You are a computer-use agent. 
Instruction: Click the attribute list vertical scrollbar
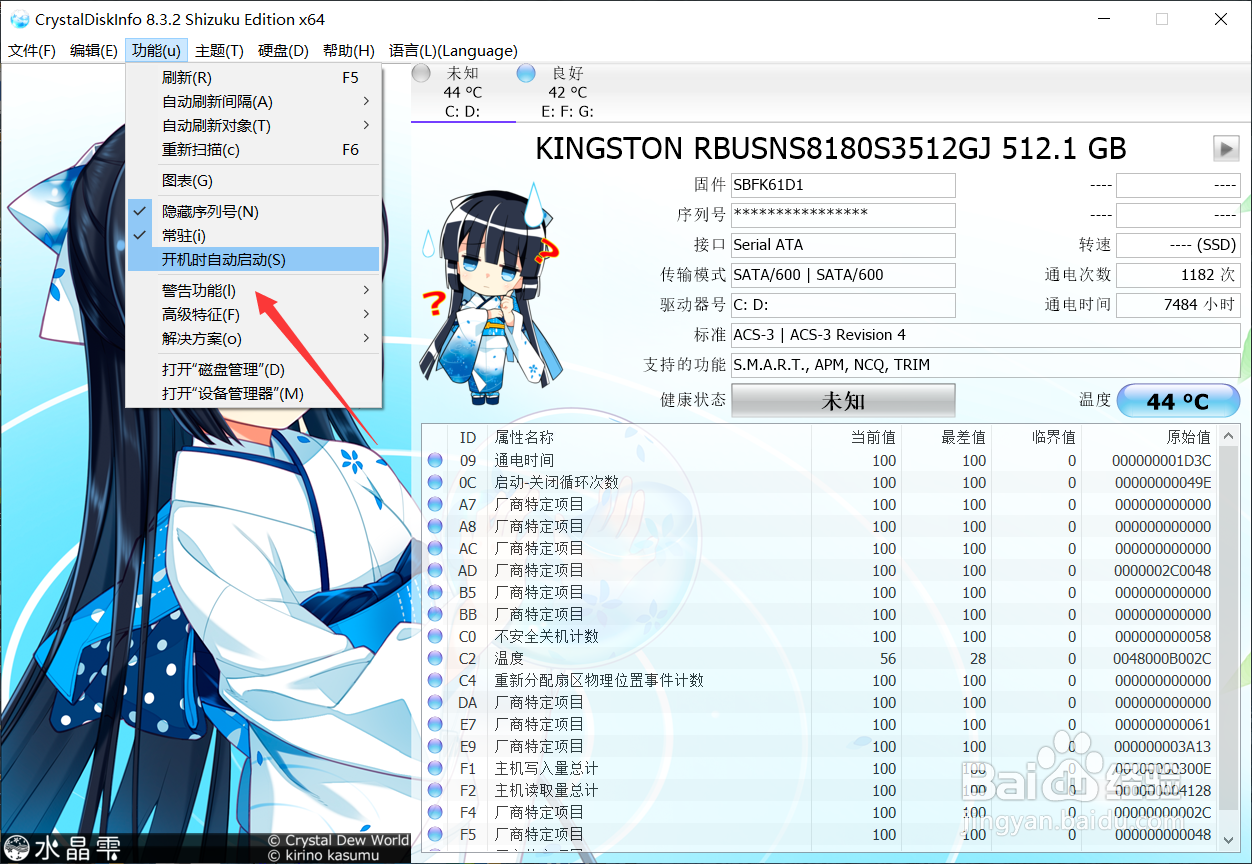tap(1230, 640)
